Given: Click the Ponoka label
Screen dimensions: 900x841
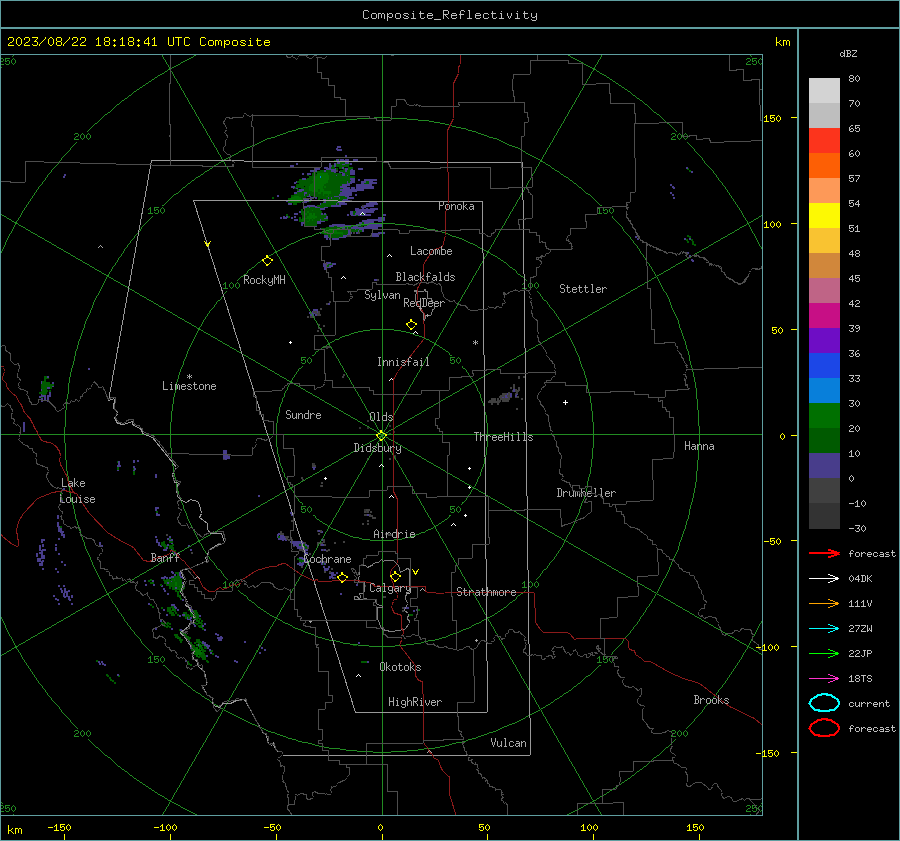Looking at the screenshot, I should point(456,206).
